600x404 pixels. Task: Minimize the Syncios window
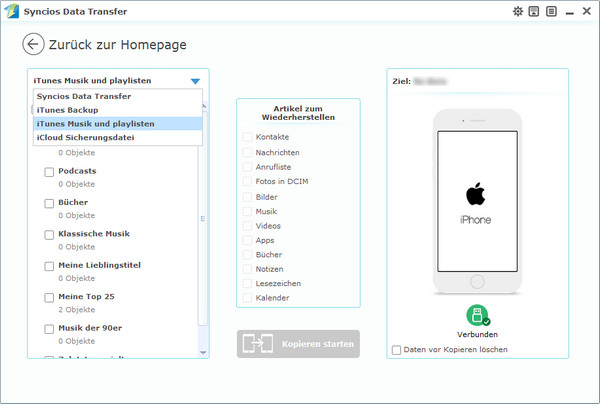tap(570, 13)
